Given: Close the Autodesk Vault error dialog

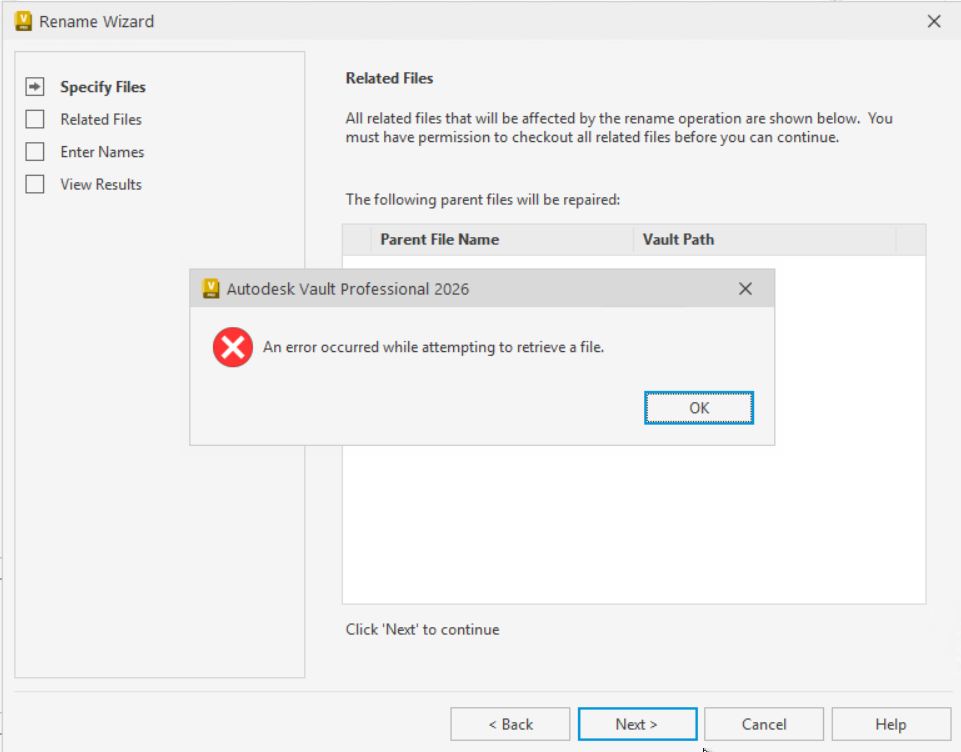Looking at the screenshot, I should pos(744,288).
